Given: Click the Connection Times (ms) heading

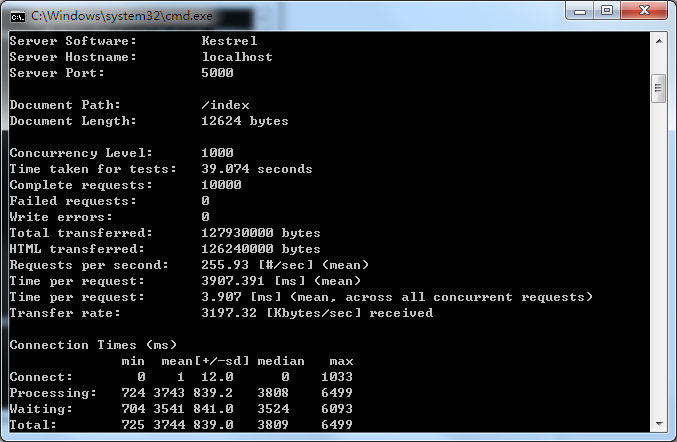Looking at the screenshot, I should point(93,344).
